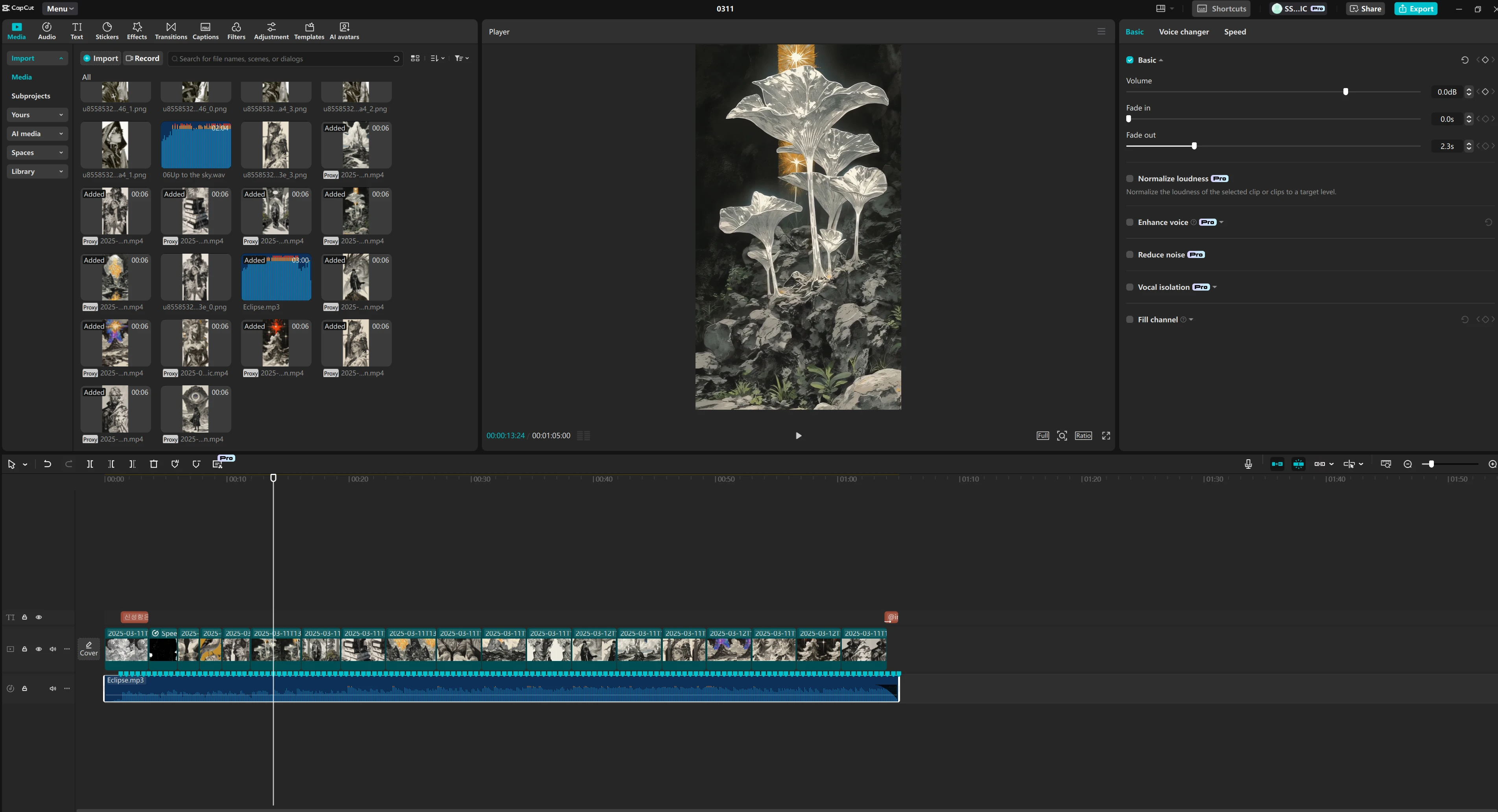
Task: Switch media view to grid layout
Action: (415, 58)
